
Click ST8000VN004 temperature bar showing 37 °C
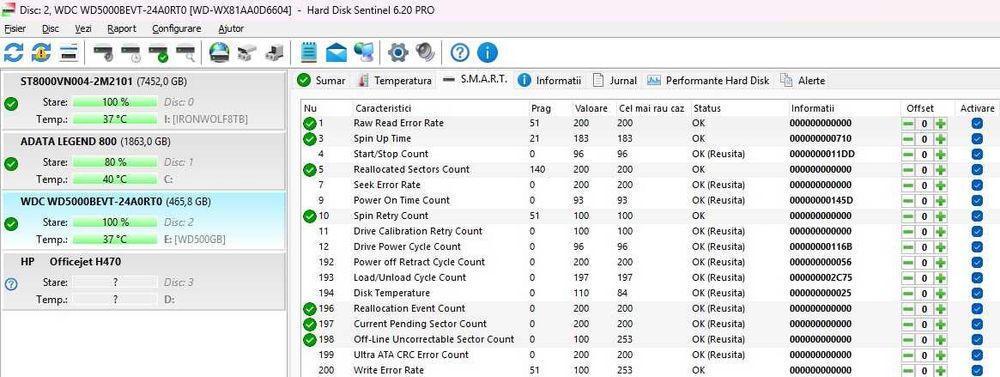(x=115, y=119)
